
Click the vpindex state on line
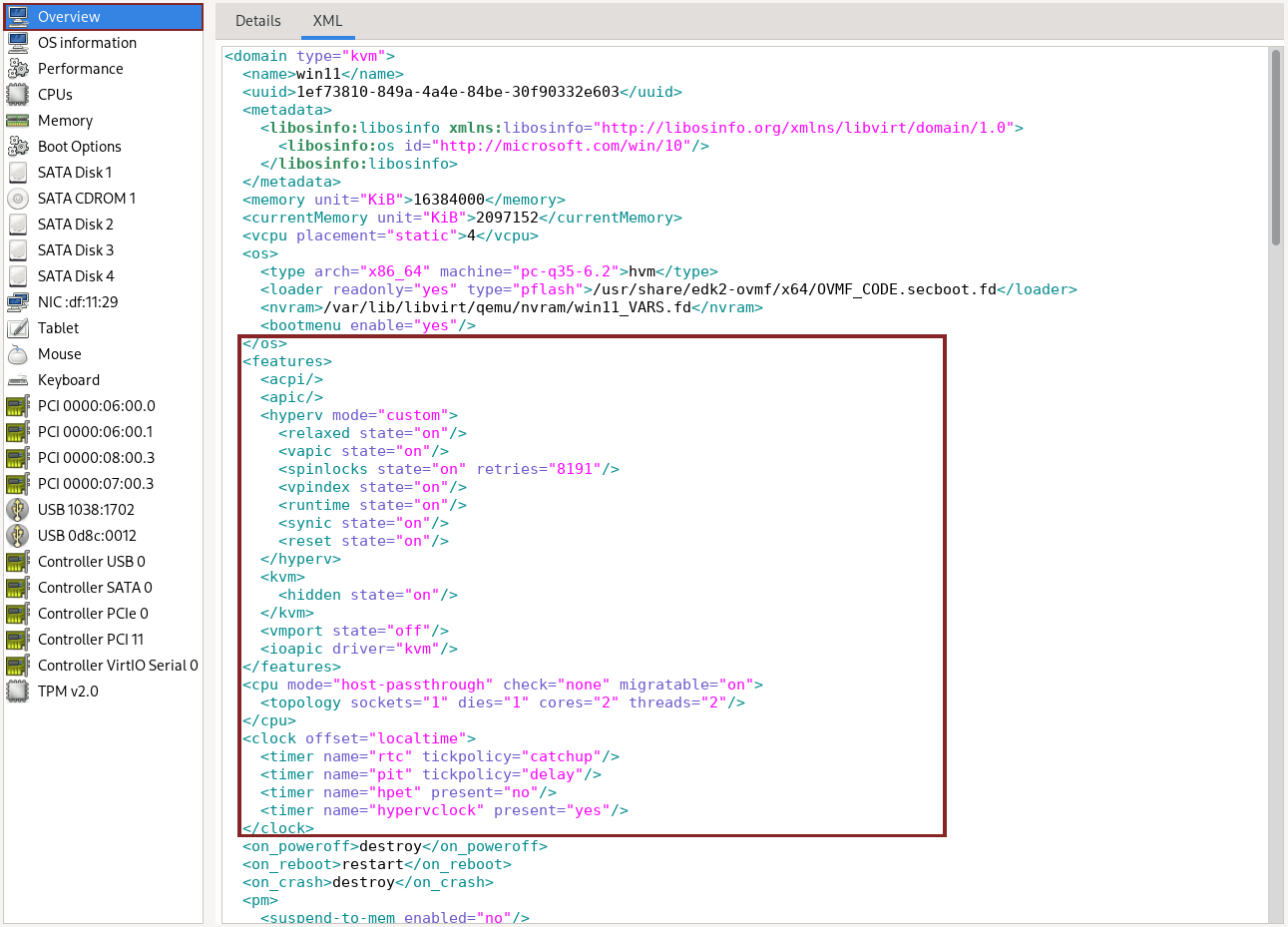tap(372, 487)
